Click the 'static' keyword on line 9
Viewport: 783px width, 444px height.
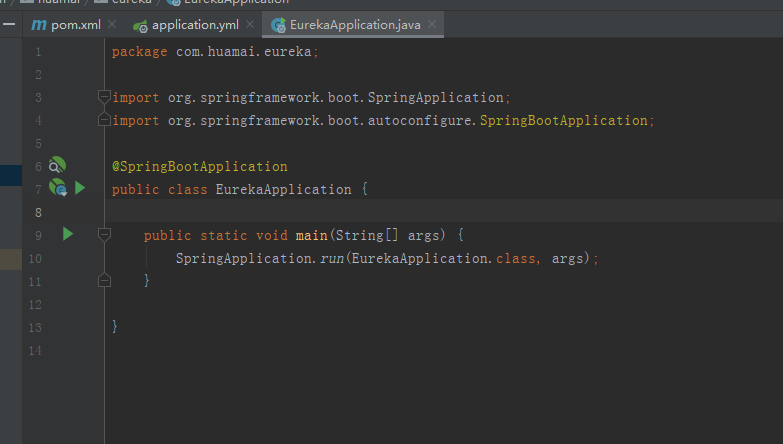click(224, 235)
